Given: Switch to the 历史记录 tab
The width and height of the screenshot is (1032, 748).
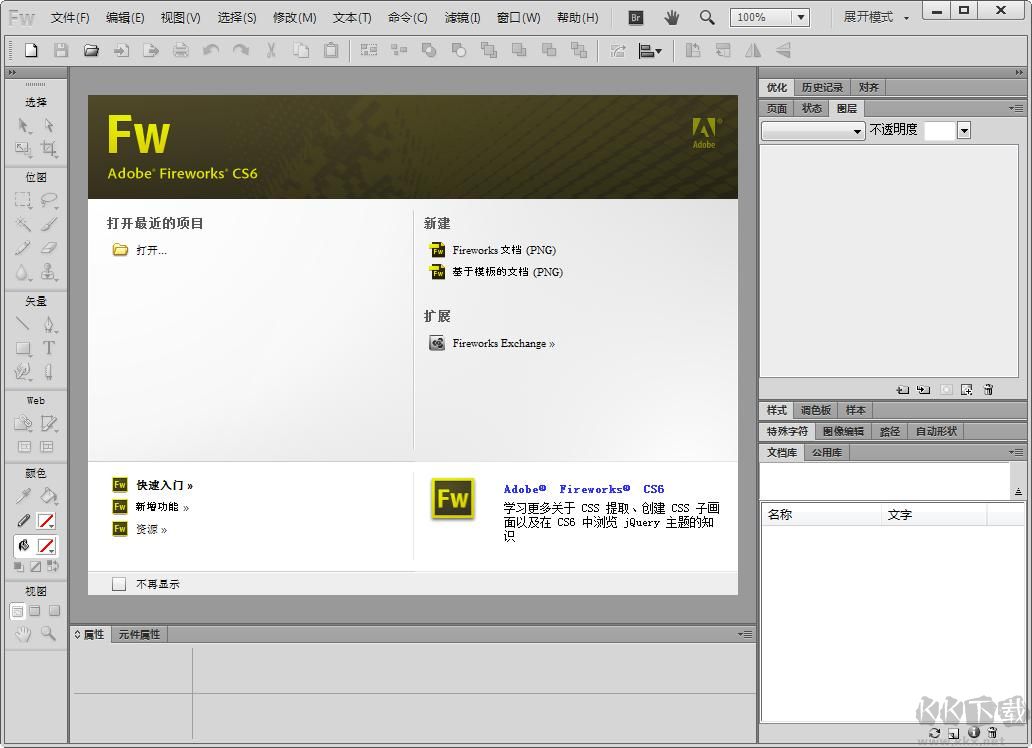Looking at the screenshot, I should click(822, 87).
